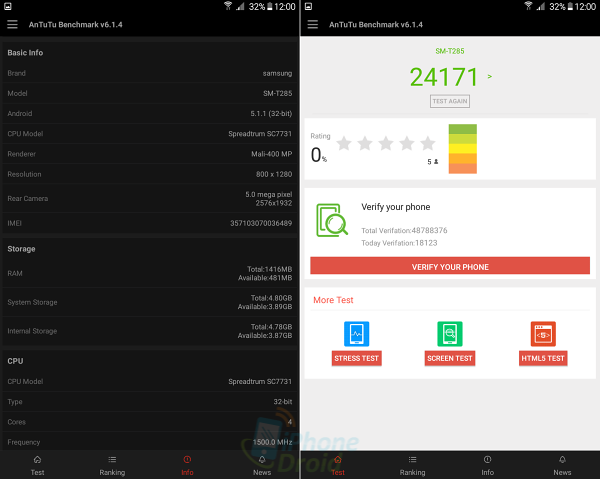Tap Spreadtrum SC7731 in the Basic Info section
The width and height of the screenshot is (600, 479).
260,134
